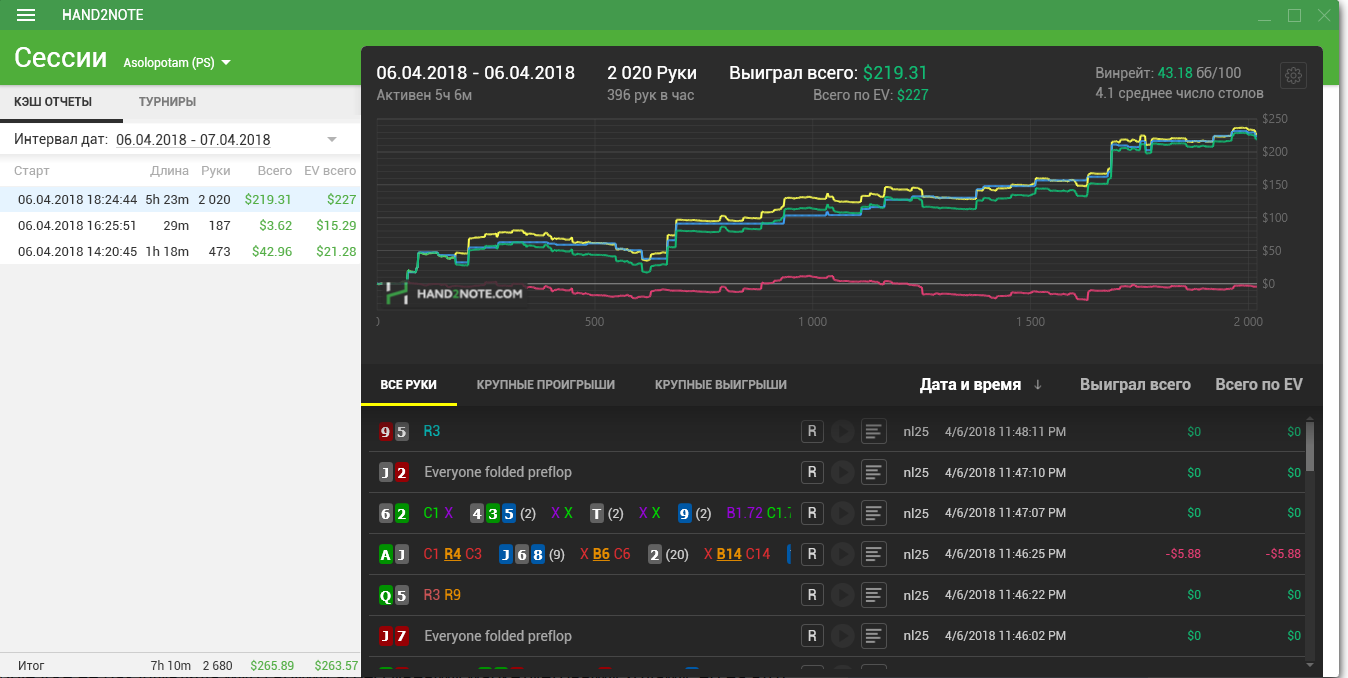Maximize the Hand2Note window
The height and width of the screenshot is (678, 1348).
[1294, 15]
